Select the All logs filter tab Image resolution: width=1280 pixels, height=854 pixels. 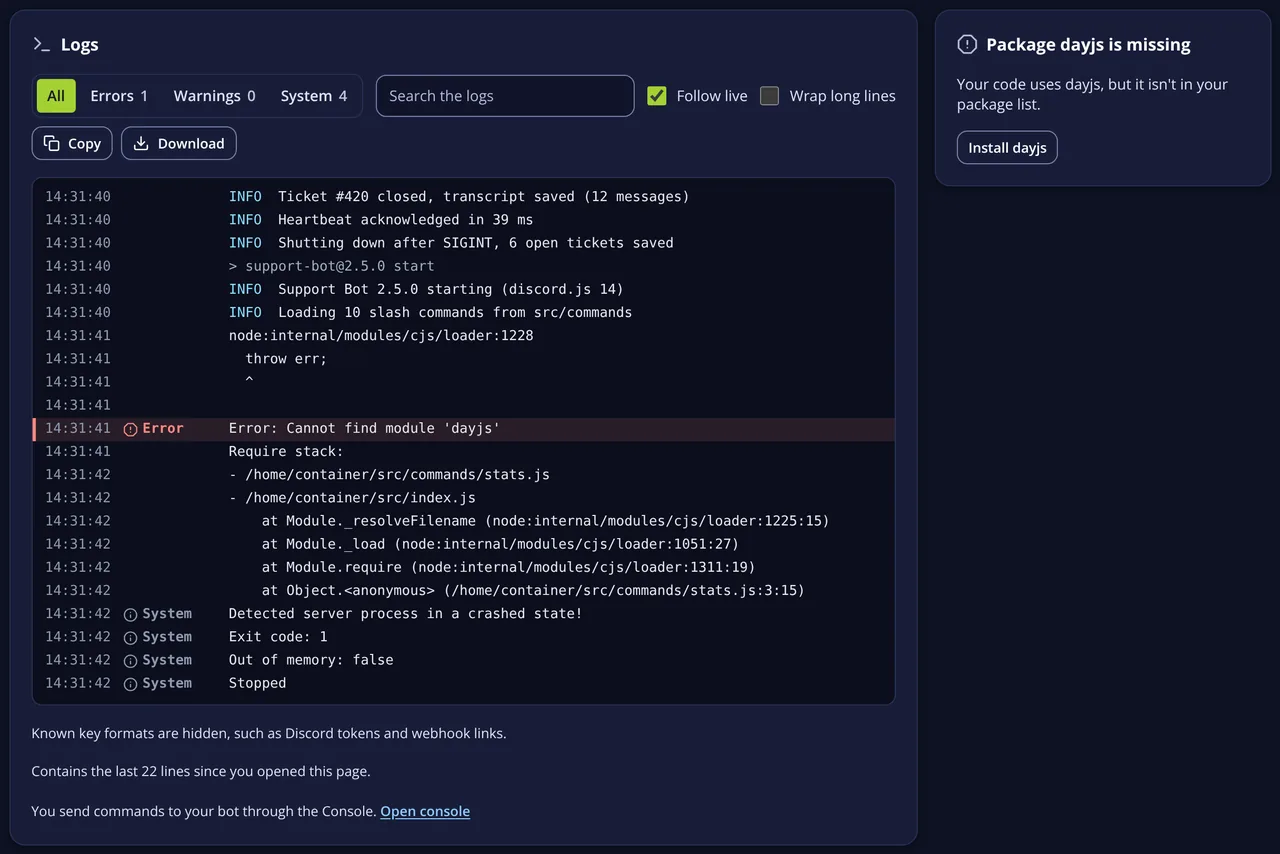(56, 96)
